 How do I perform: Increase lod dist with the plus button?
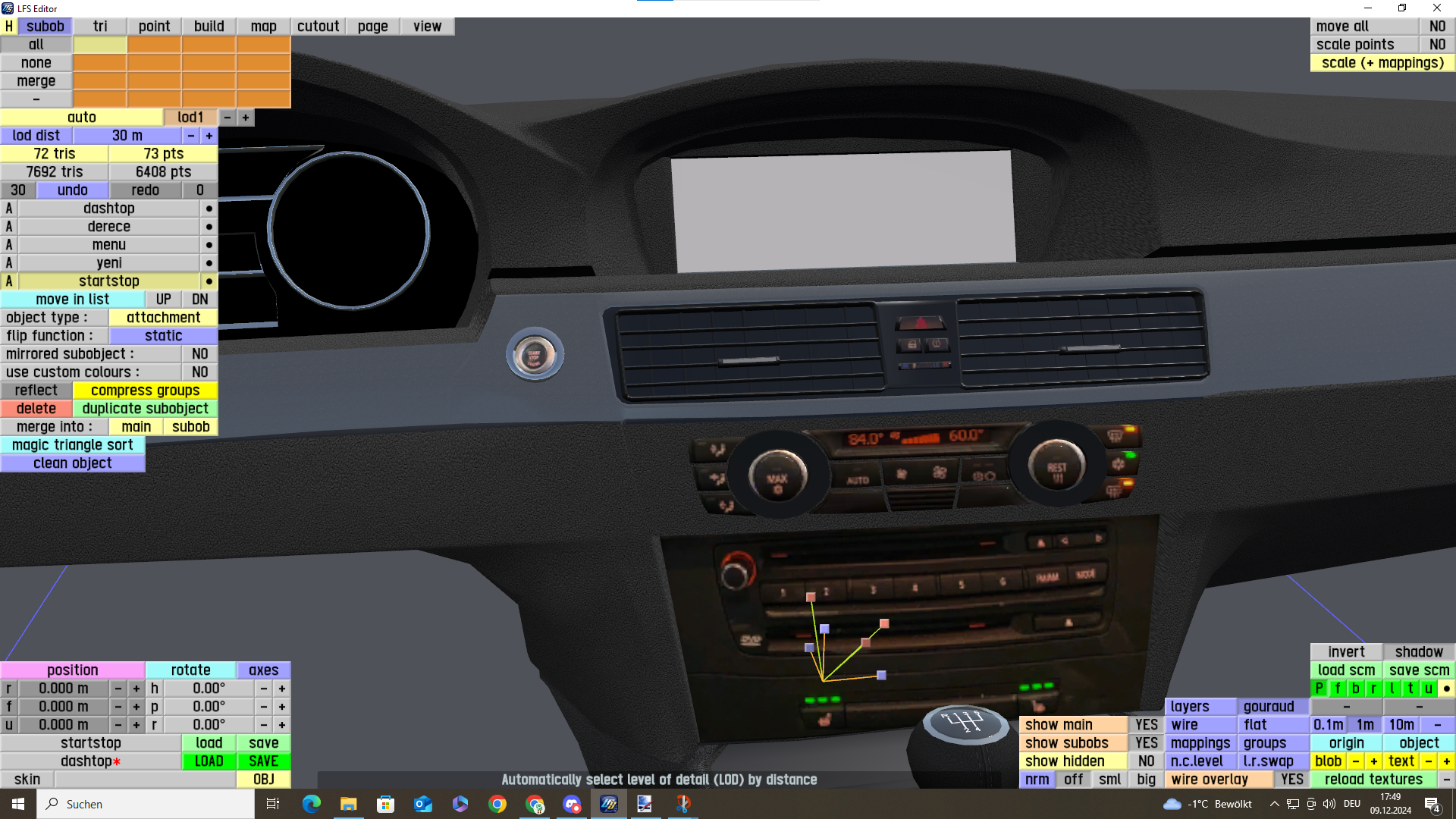[209, 136]
